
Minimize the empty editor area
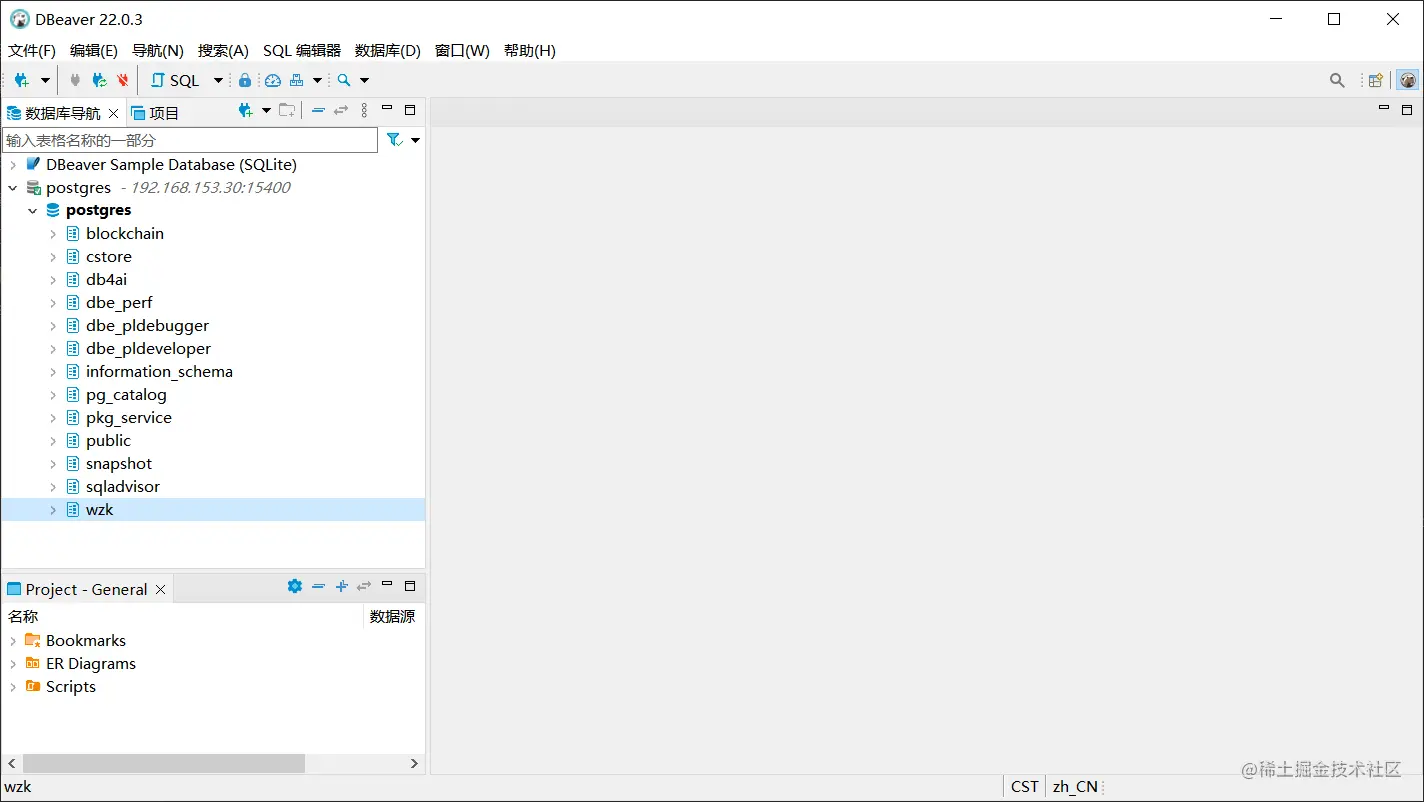tap(1384, 107)
